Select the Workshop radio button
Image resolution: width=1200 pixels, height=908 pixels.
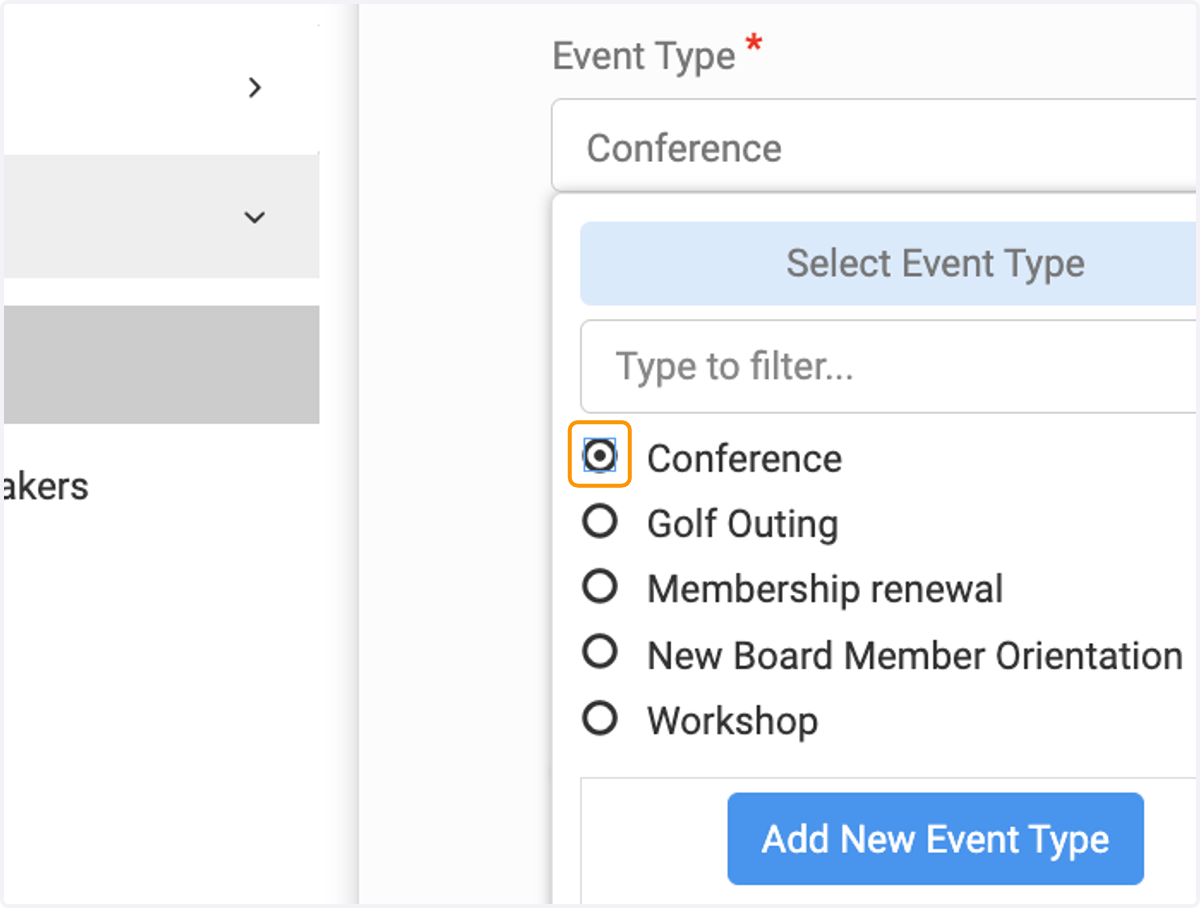[600, 717]
